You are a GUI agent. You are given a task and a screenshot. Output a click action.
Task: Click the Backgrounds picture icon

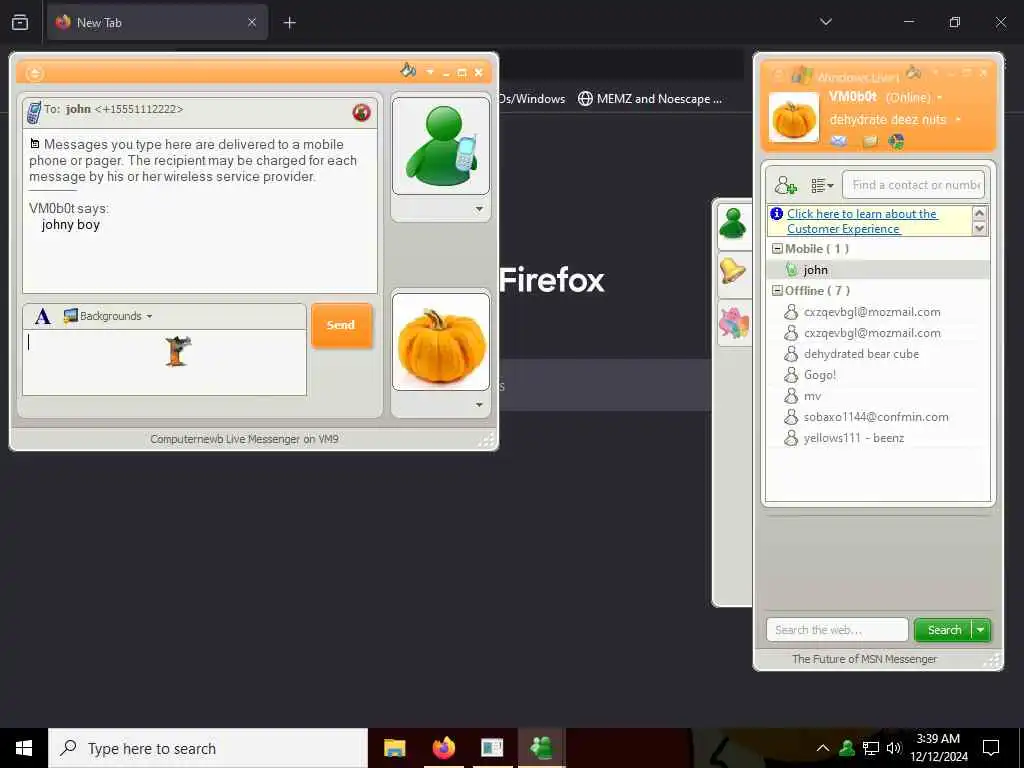pyautogui.click(x=70, y=316)
